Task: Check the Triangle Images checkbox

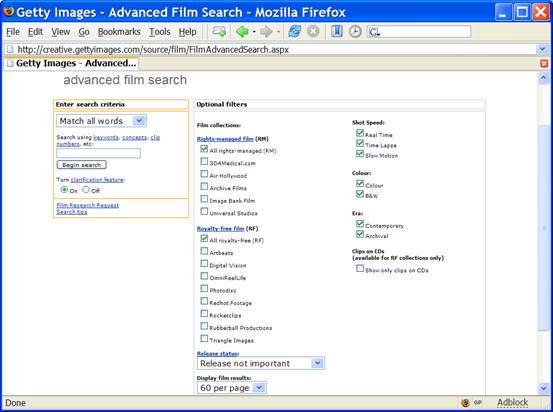Action: click(204, 339)
